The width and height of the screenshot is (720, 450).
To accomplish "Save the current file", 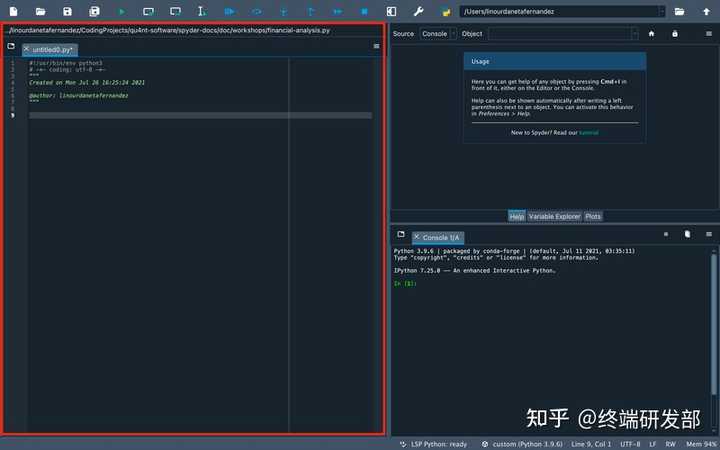I will [x=68, y=11].
